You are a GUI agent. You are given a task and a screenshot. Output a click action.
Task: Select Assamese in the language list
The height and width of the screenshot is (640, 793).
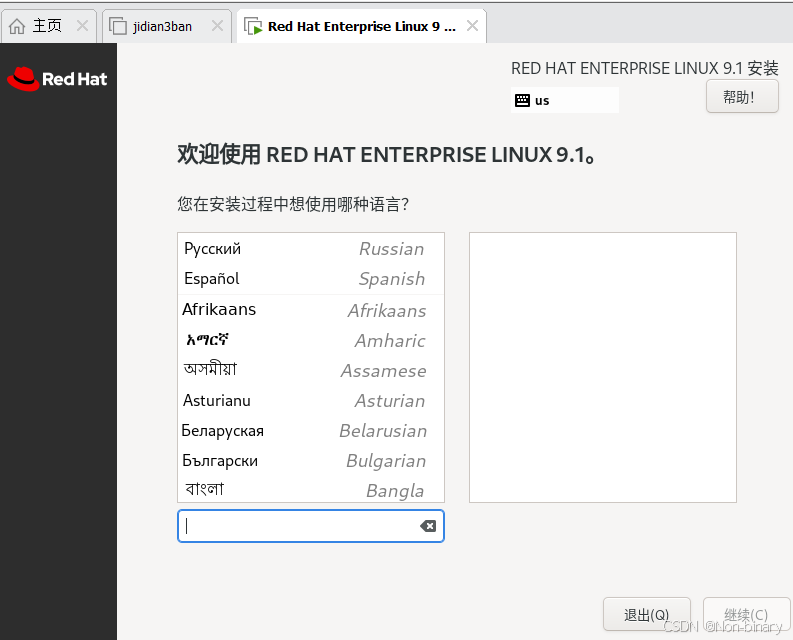(x=311, y=370)
